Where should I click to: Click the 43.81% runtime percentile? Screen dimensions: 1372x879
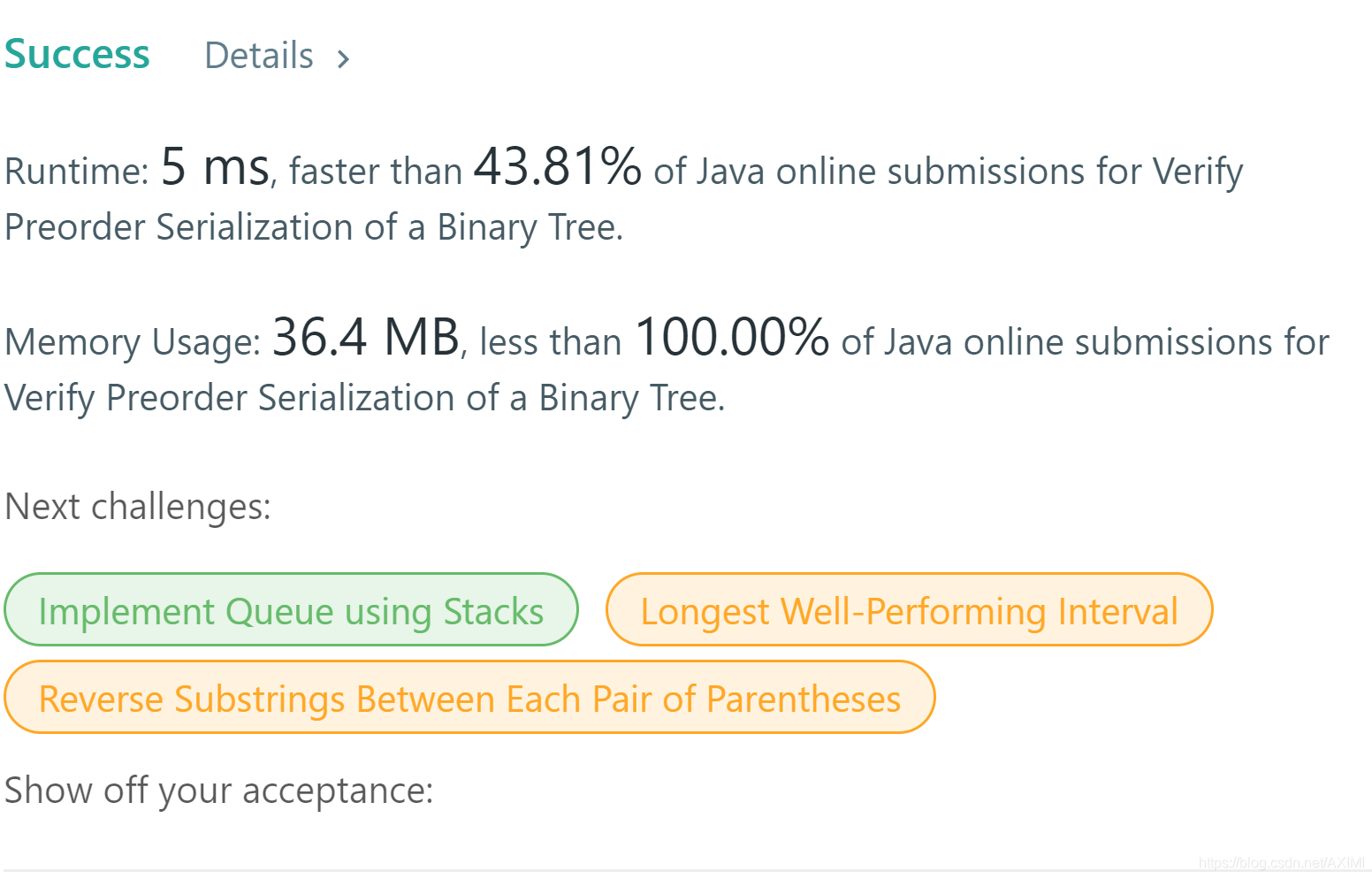(x=557, y=167)
